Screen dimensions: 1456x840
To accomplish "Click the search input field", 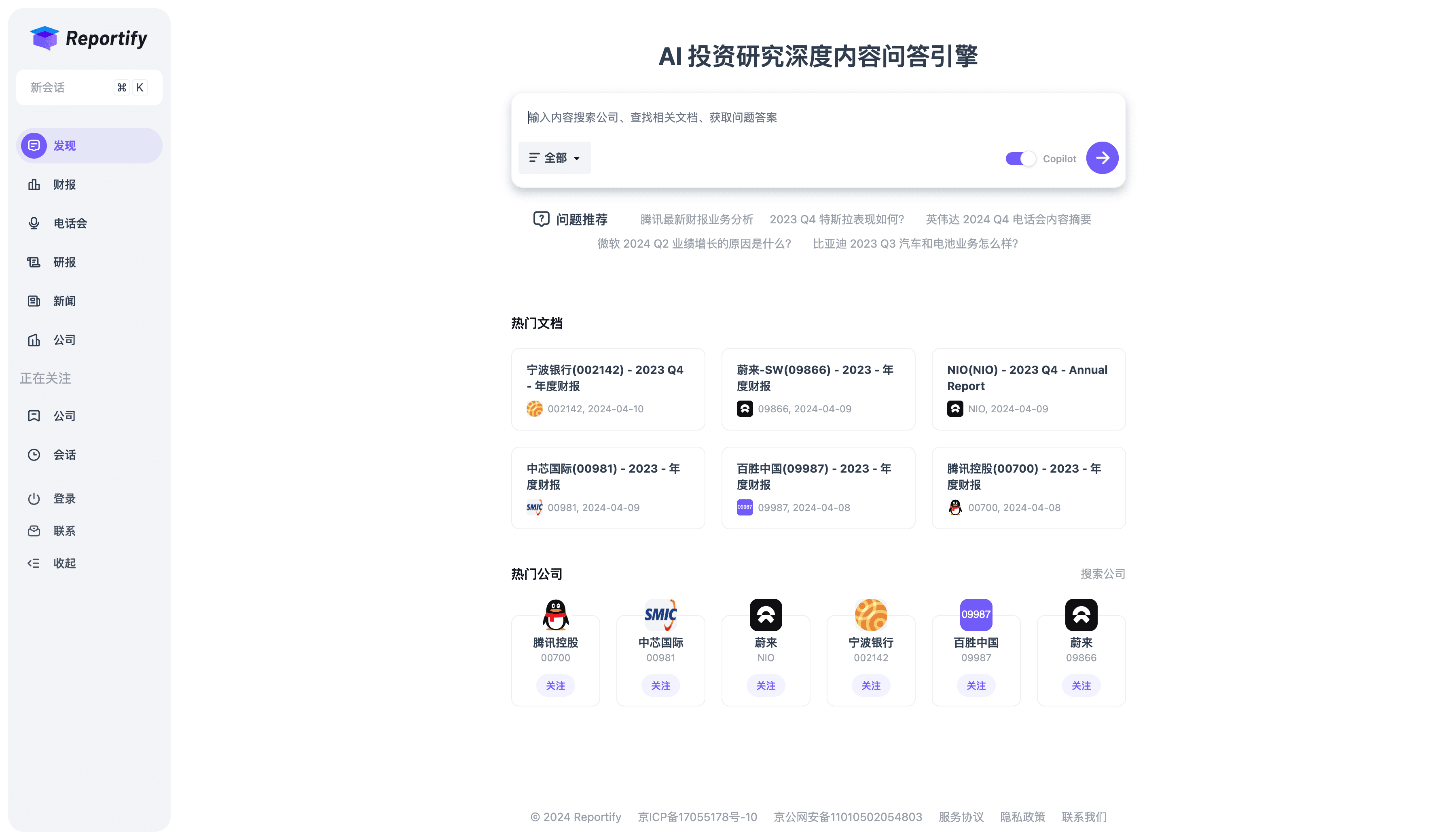I will coord(818,117).
